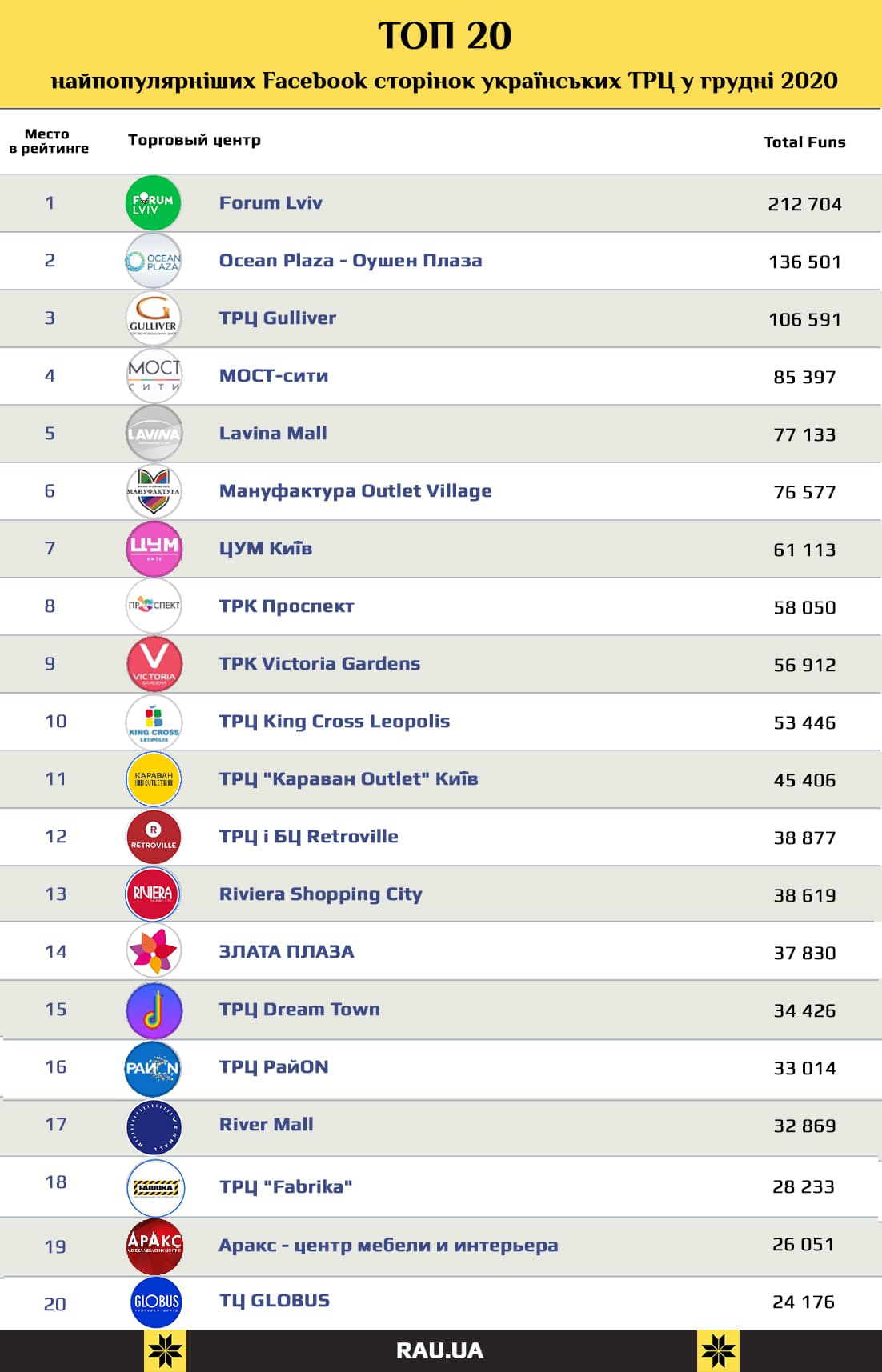Click the Total Funs column header
Image resolution: width=882 pixels, height=1372 pixels.
click(x=804, y=142)
